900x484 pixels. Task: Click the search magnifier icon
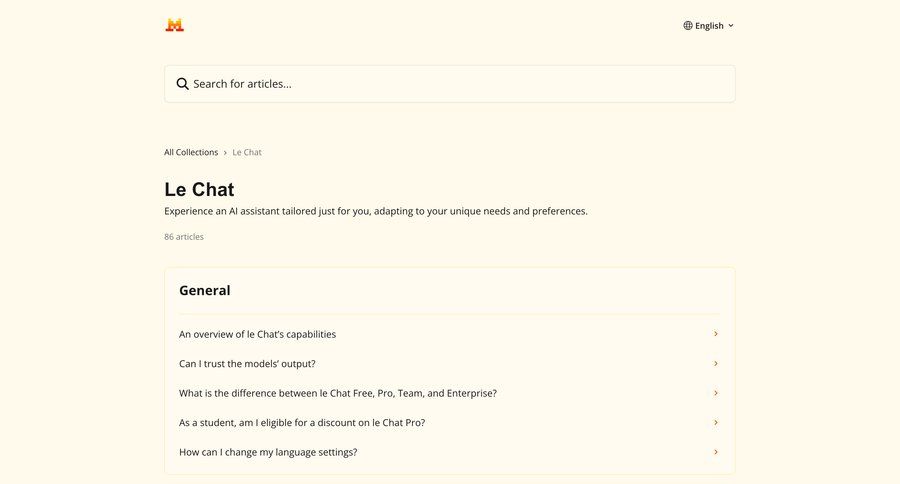[x=182, y=84]
